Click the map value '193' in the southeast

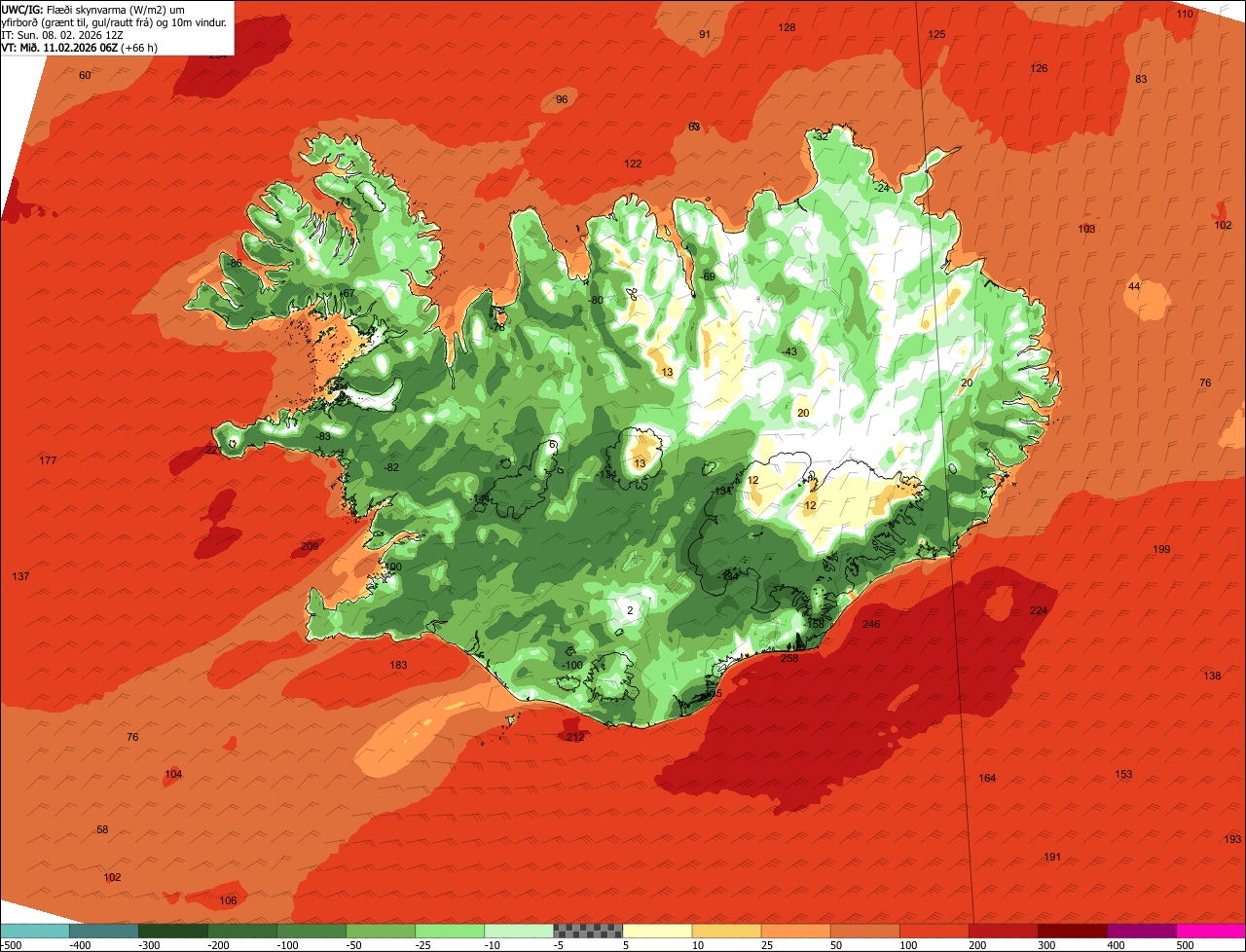1232,840
